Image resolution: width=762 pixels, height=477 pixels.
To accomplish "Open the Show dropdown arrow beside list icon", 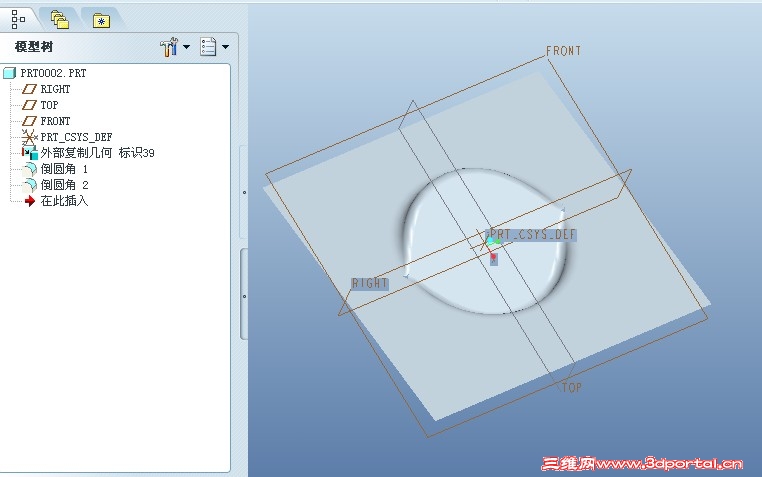I will tap(225, 47).
